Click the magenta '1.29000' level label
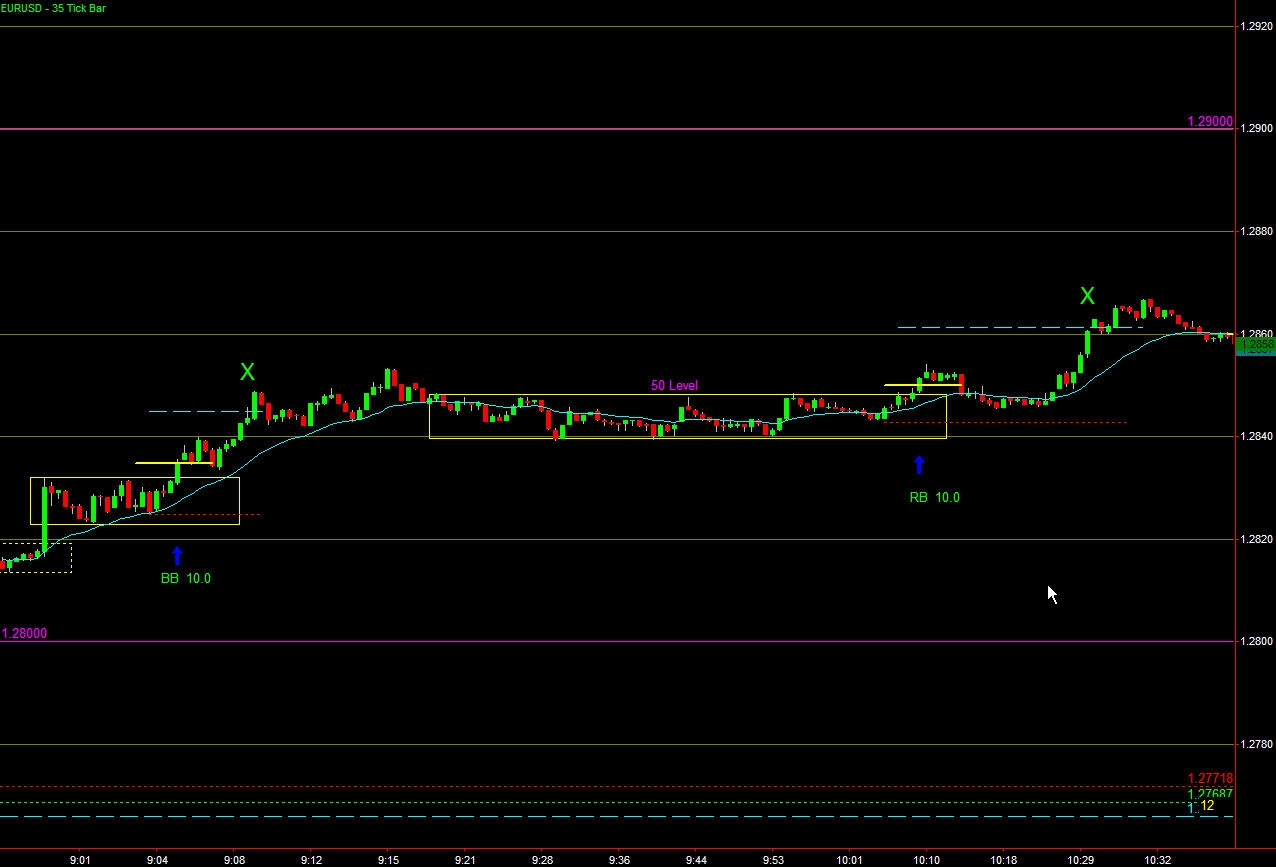Image resolution: width=1276 pixels, height=867 pixels. (x=1209, y=121)
